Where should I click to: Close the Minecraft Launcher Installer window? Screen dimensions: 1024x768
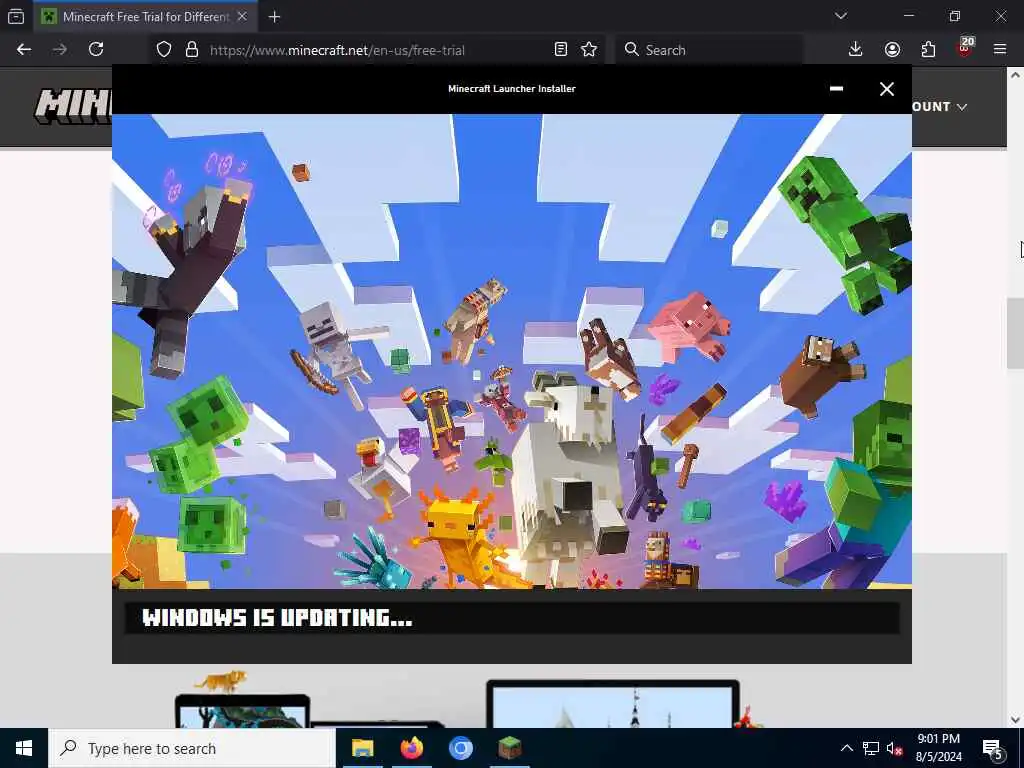[886, 89]
